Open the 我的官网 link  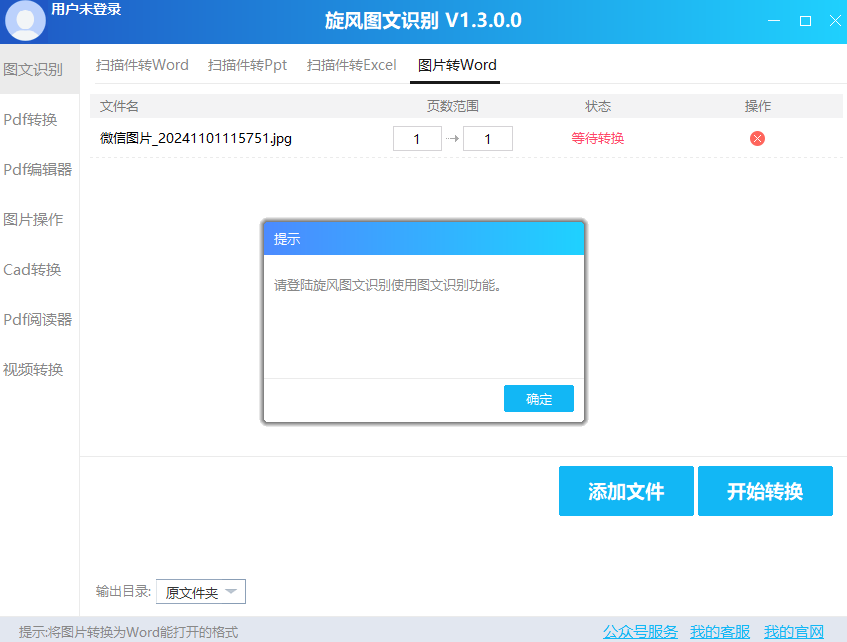point(794,632)
